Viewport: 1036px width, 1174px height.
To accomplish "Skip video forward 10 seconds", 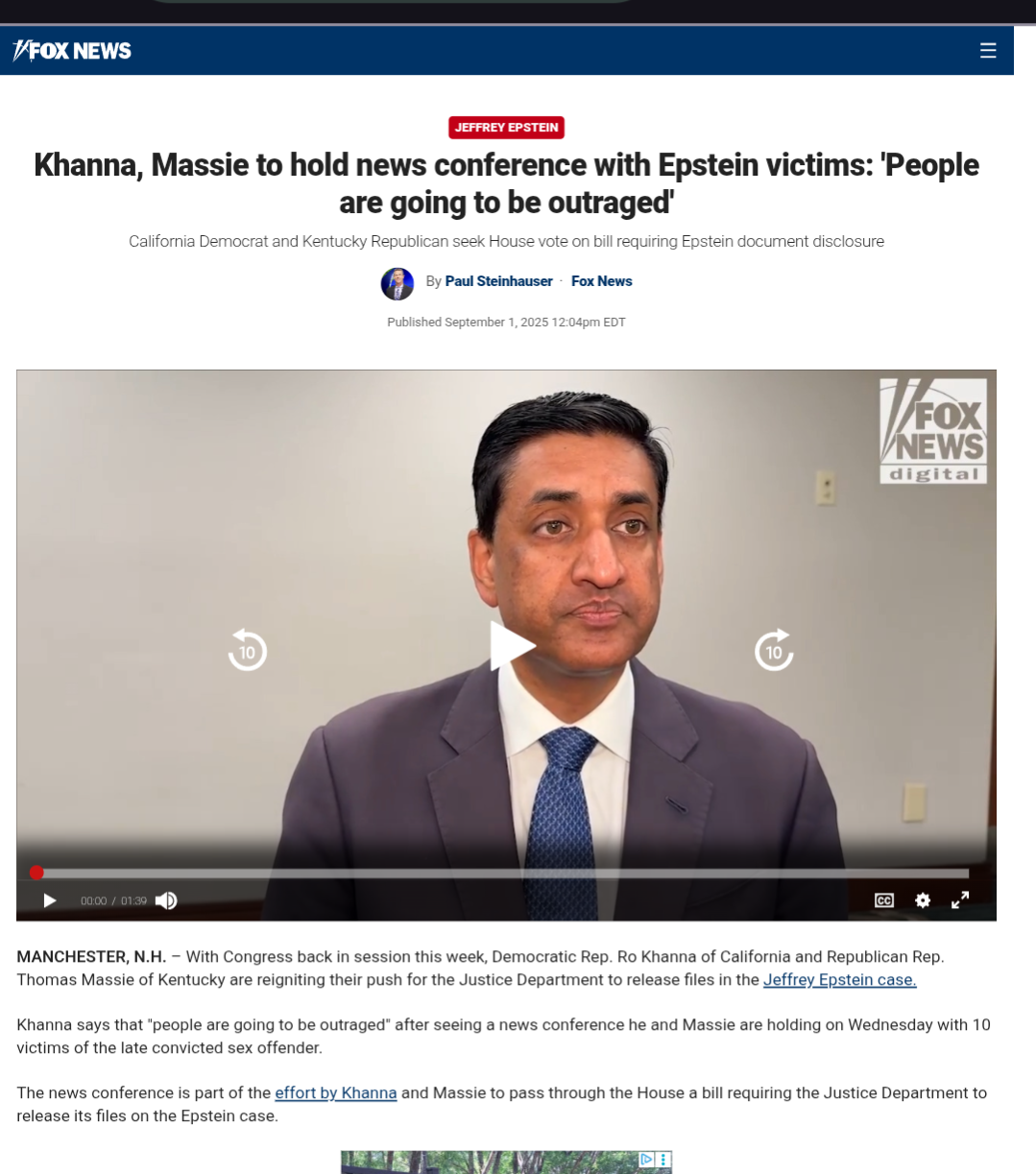I will pyautogui.click(x=774, y=650).
